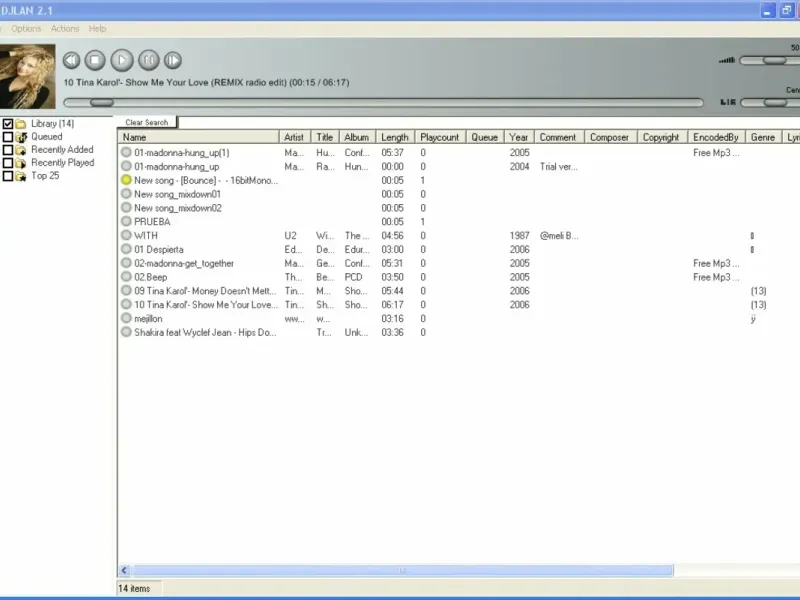Click the Recently Added folder icon
Viewport: 800px width, 600px height.
click(x=21, y=150)
